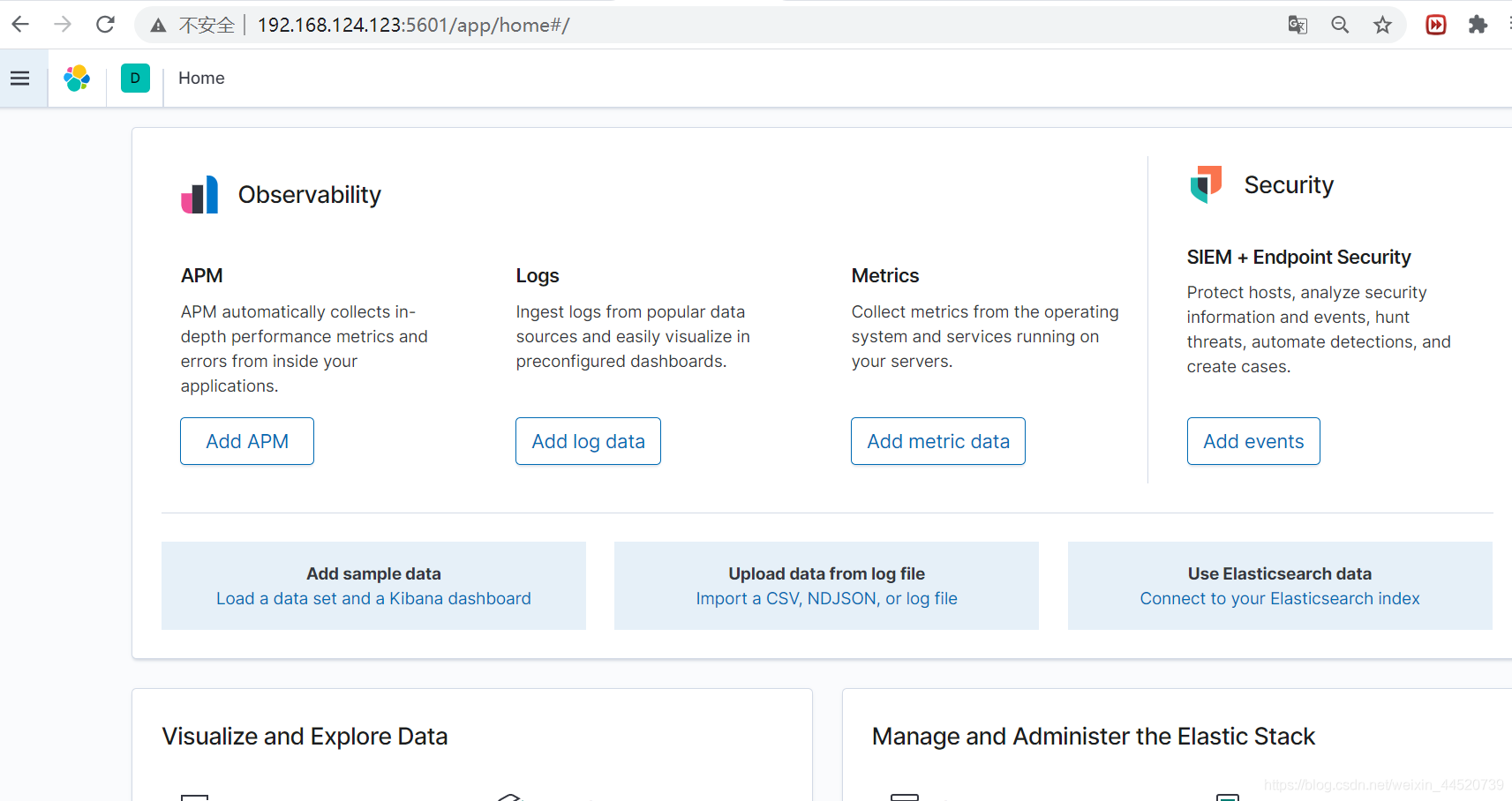Bookmark this page with the star icon
This screenshot has width=1512, height=801.
(x=1382, y=25)
